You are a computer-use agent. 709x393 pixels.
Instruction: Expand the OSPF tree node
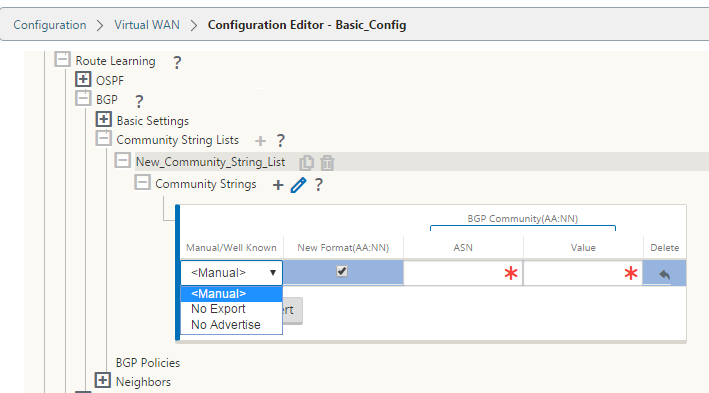pyautogui.click(x=83, y=79)
